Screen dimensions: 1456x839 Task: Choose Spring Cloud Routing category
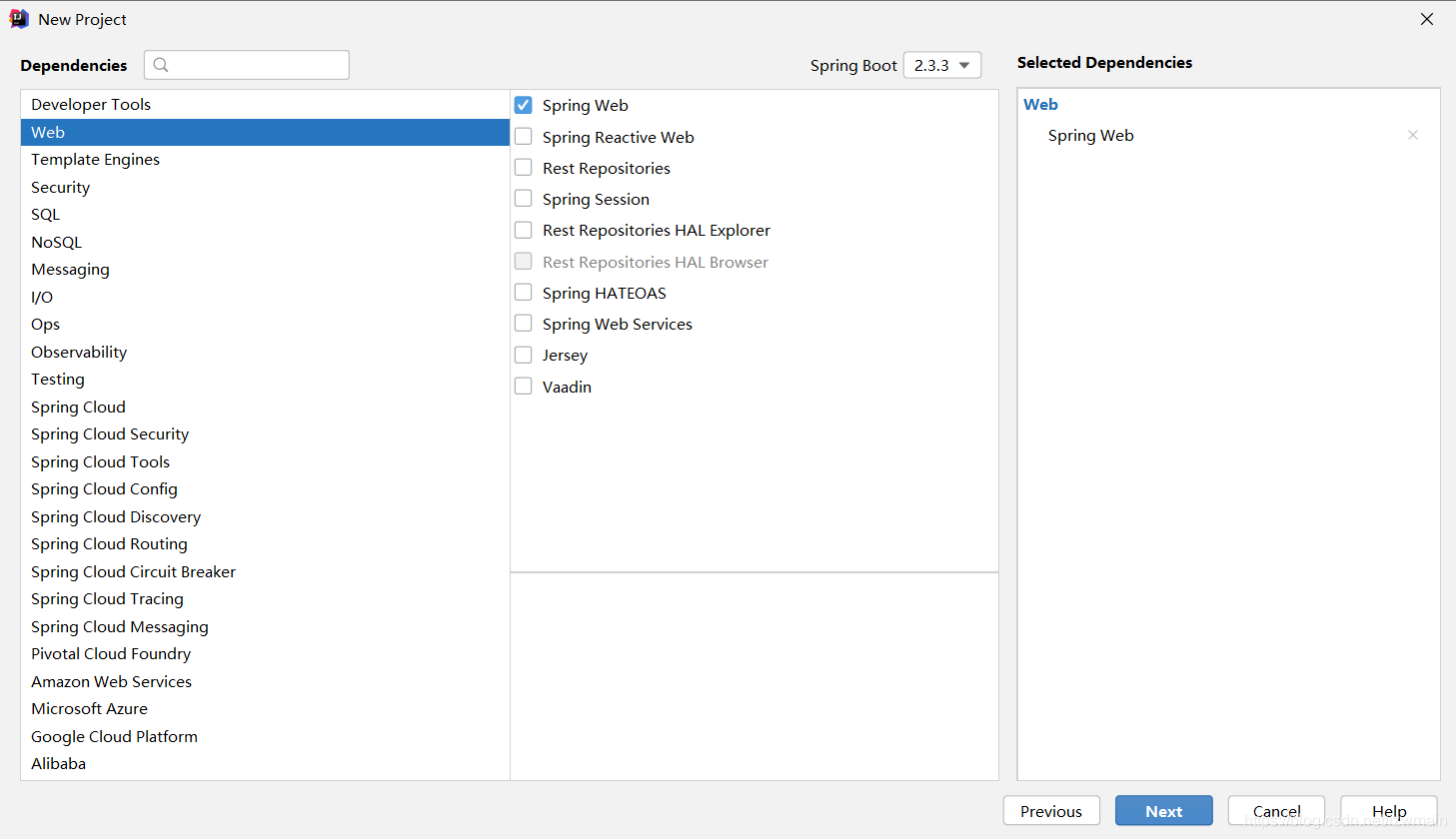coord(265,543)
